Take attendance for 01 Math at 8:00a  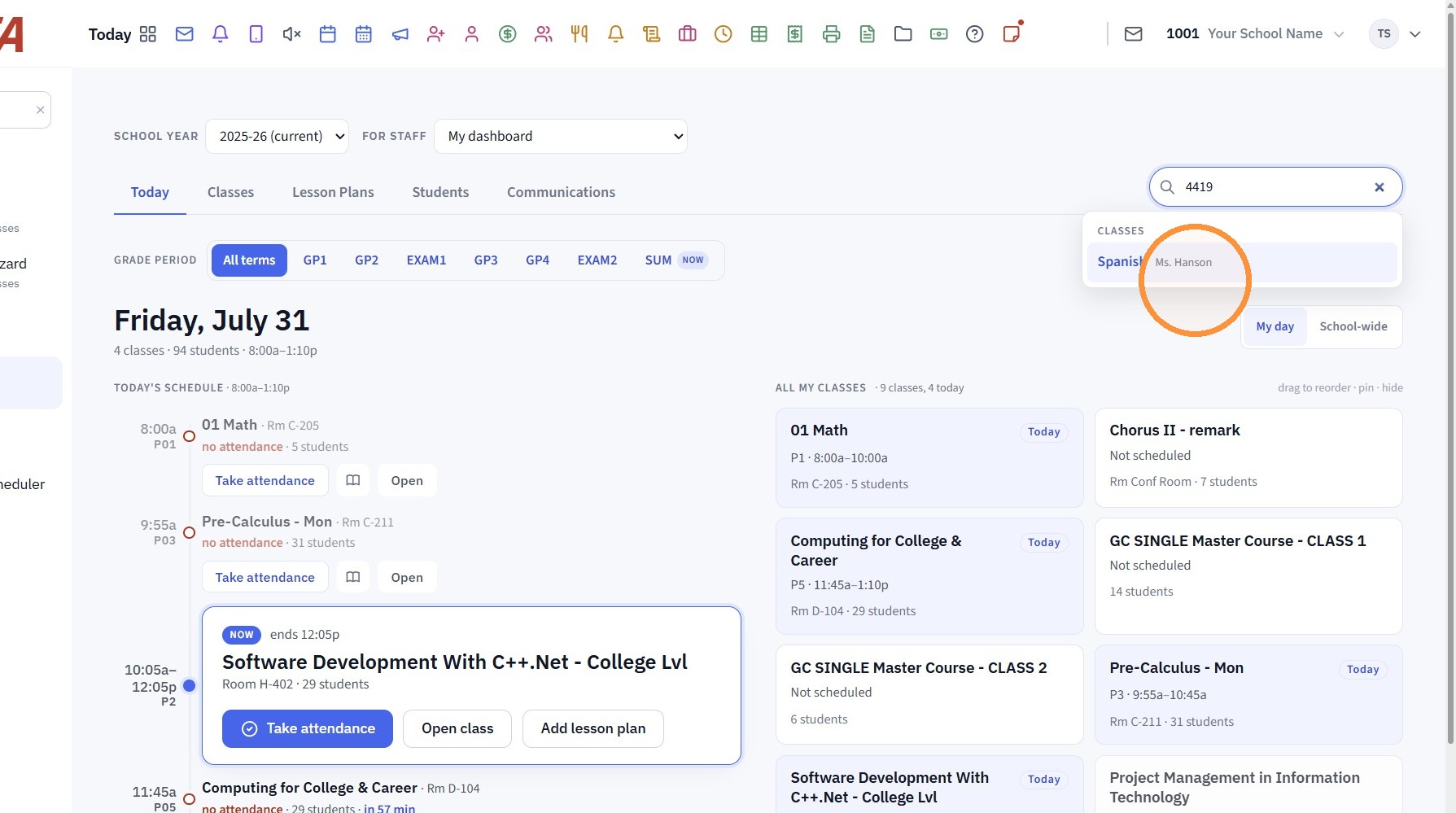(265, 480)
